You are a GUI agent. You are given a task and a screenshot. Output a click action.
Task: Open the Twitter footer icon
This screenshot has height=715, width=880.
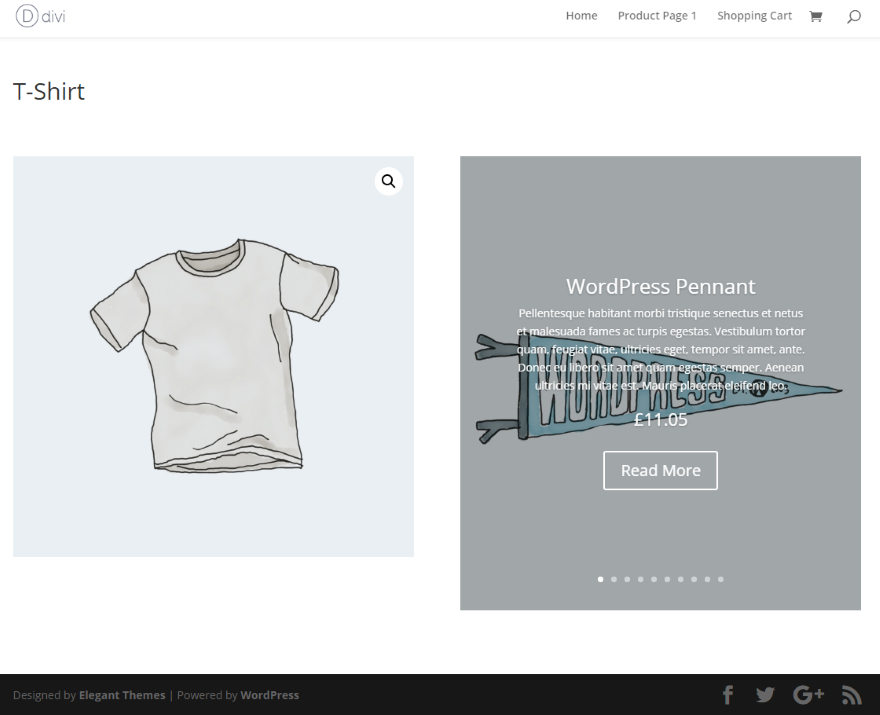point(765,695)
